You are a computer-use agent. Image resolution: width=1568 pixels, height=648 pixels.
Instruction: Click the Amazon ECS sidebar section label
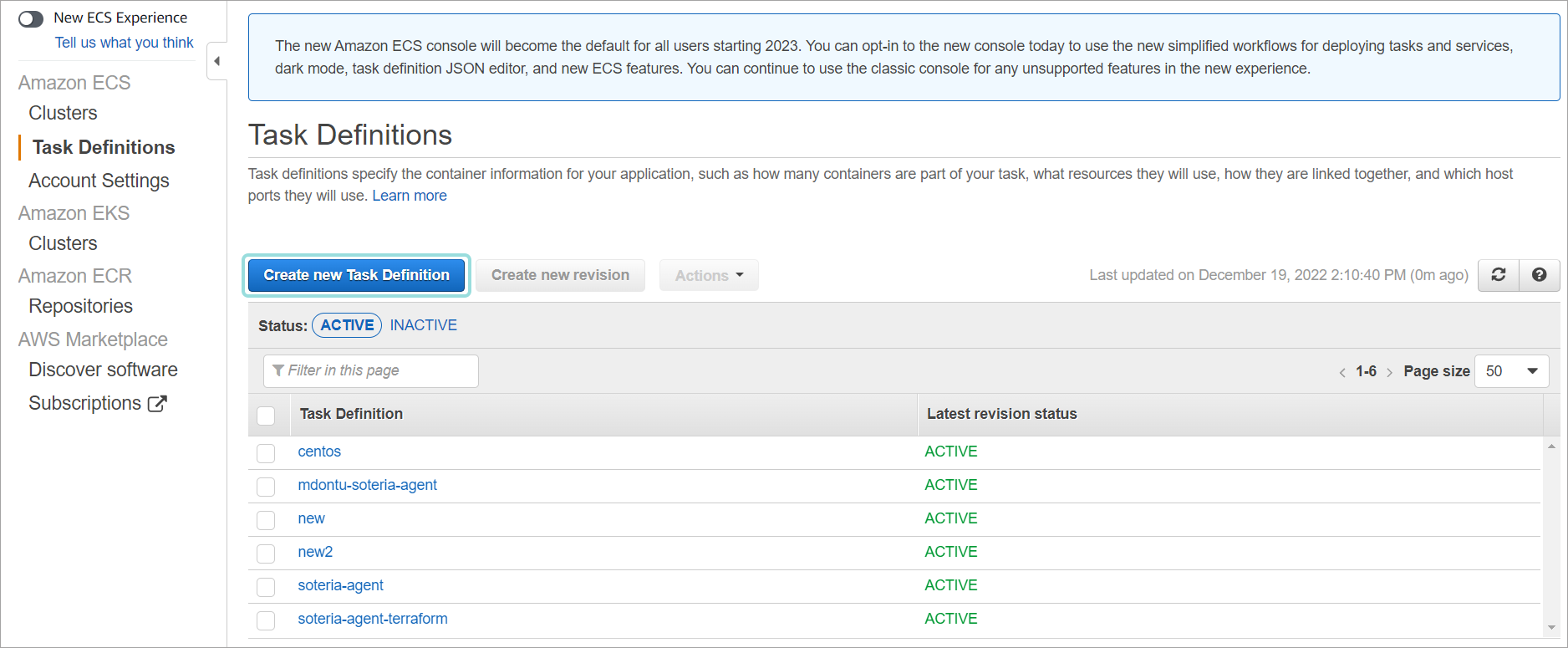click(x=74, y=83)
